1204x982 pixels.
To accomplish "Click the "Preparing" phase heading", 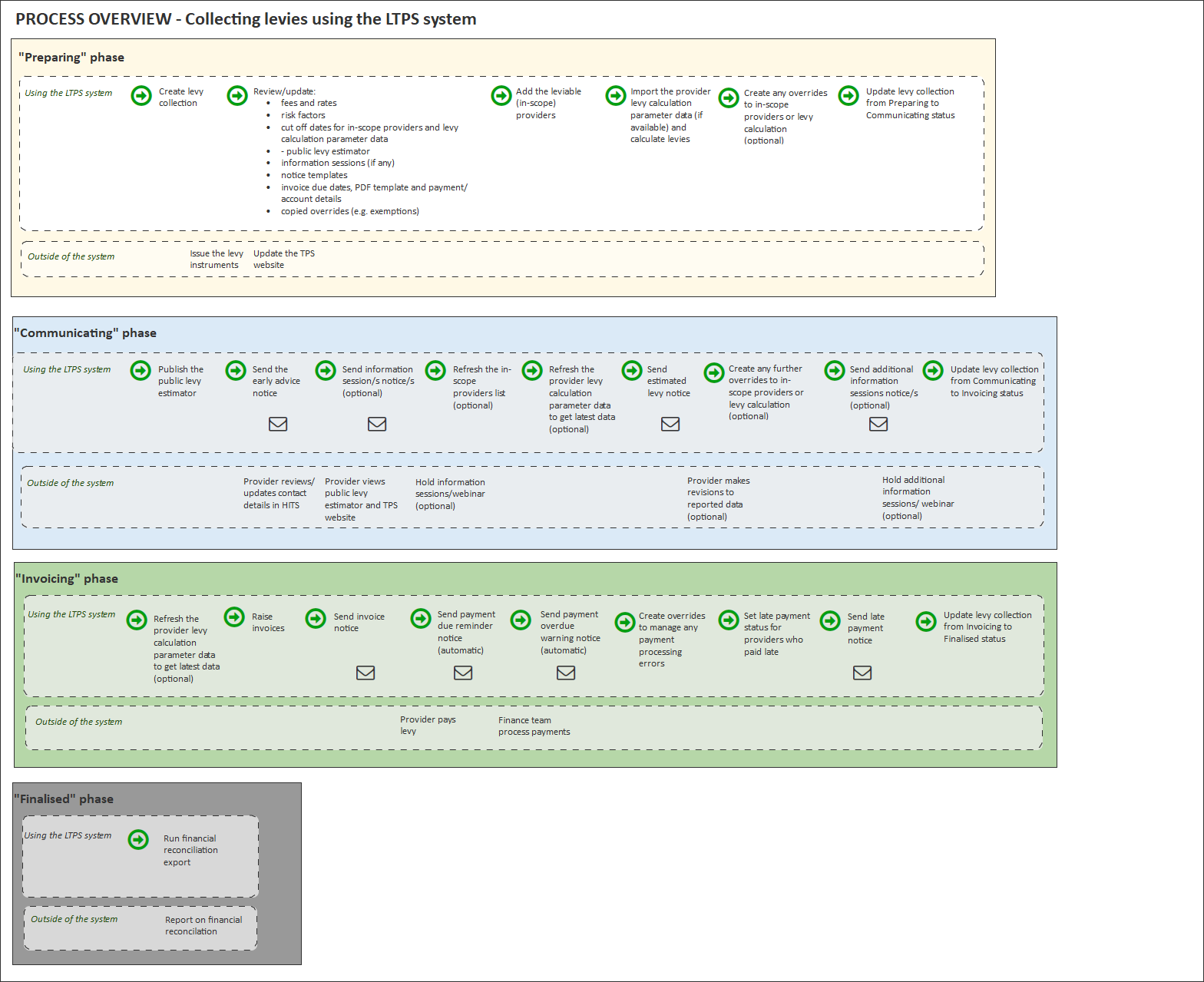I will click(71, 58).
